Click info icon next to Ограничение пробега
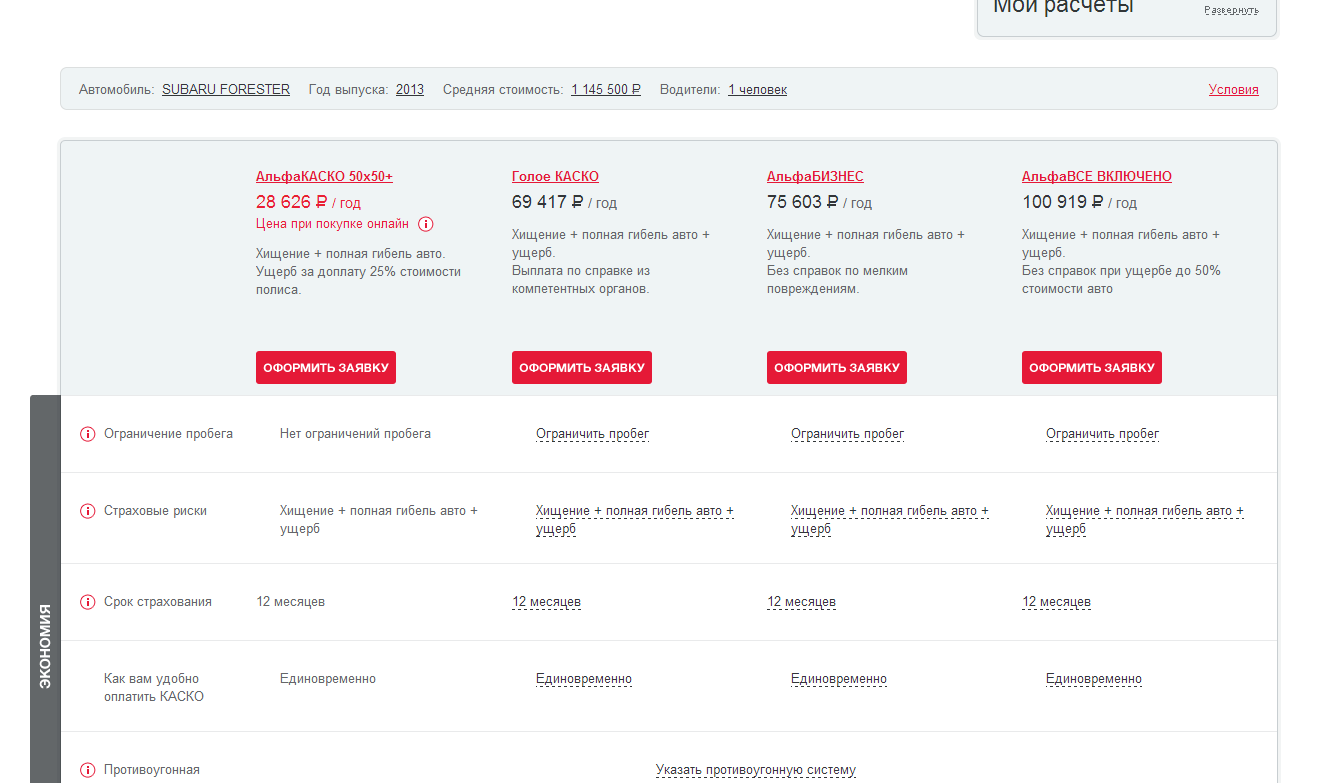Screen dimensions: 1320x783 [87, 434]
